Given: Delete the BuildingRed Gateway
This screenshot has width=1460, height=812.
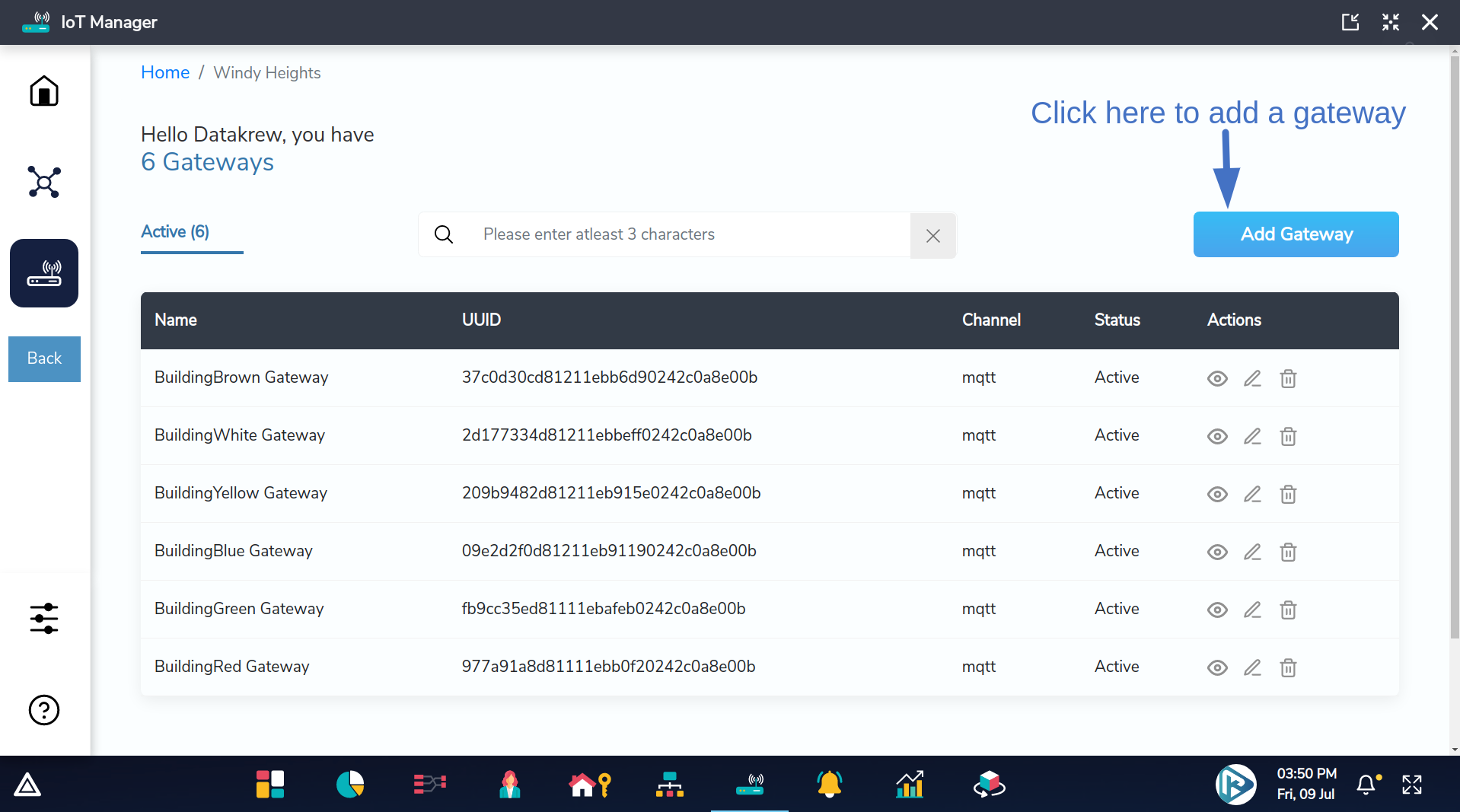Looking at the screenshot, I should point(1288,667).
